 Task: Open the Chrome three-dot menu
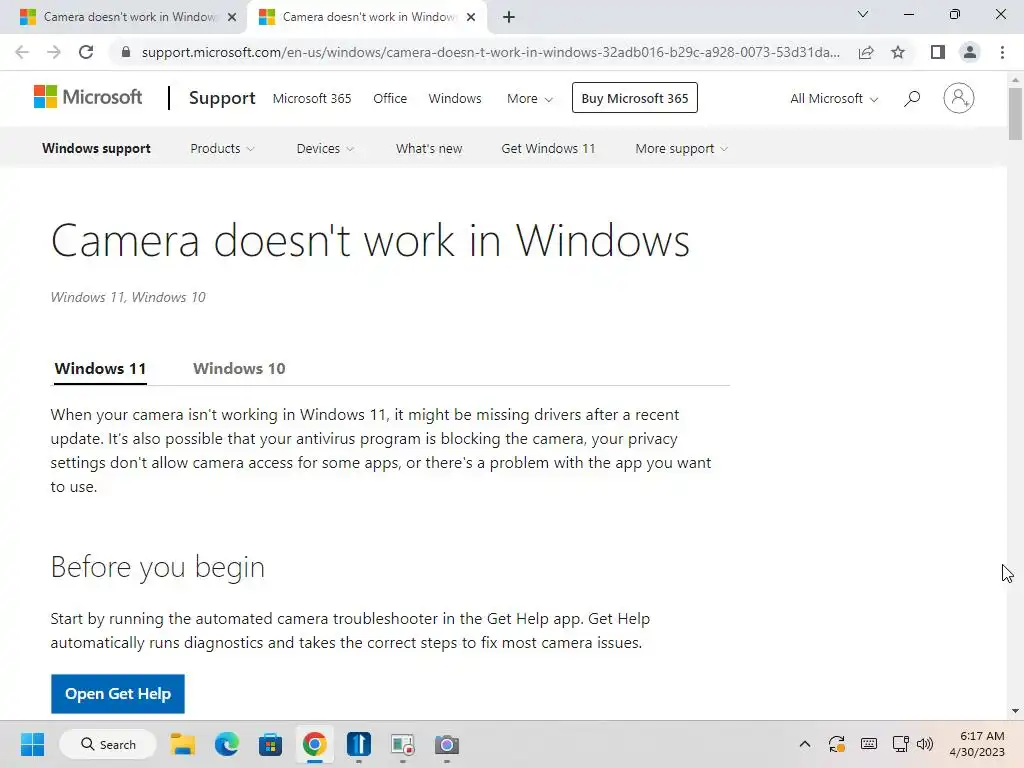1002,52
